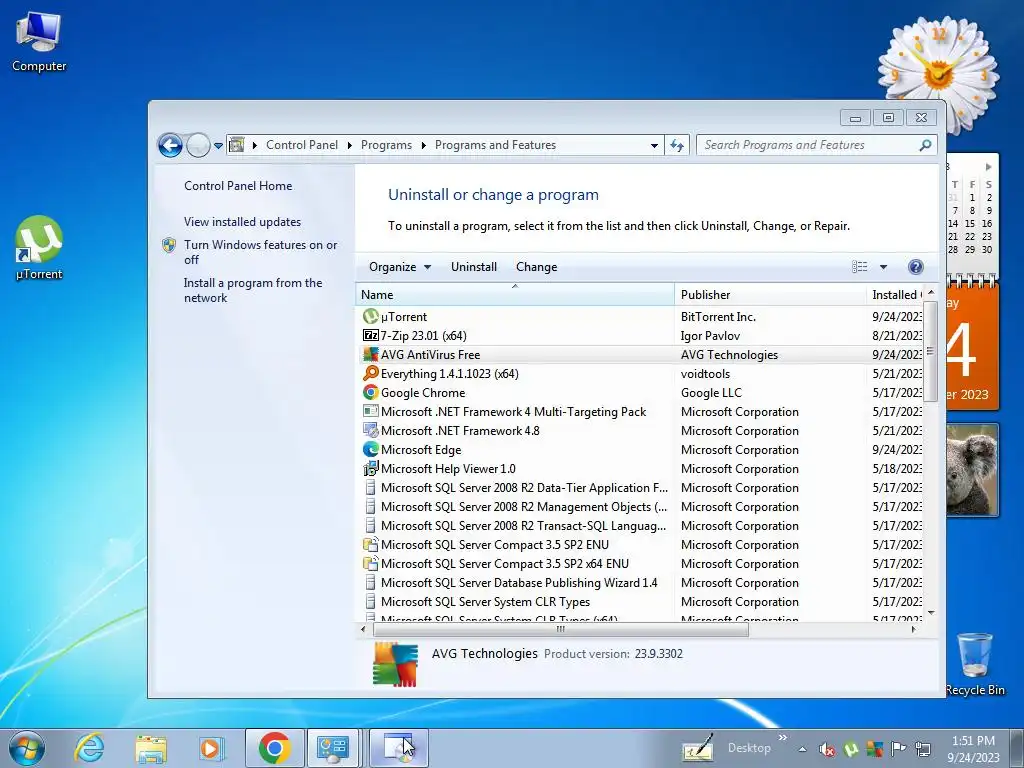Image resolution: width=1024 pixels, height=768 pixels.
Task: Select Microsoft SQL Server Database Publishing Wizard 1.4
Action: point(639,583)
